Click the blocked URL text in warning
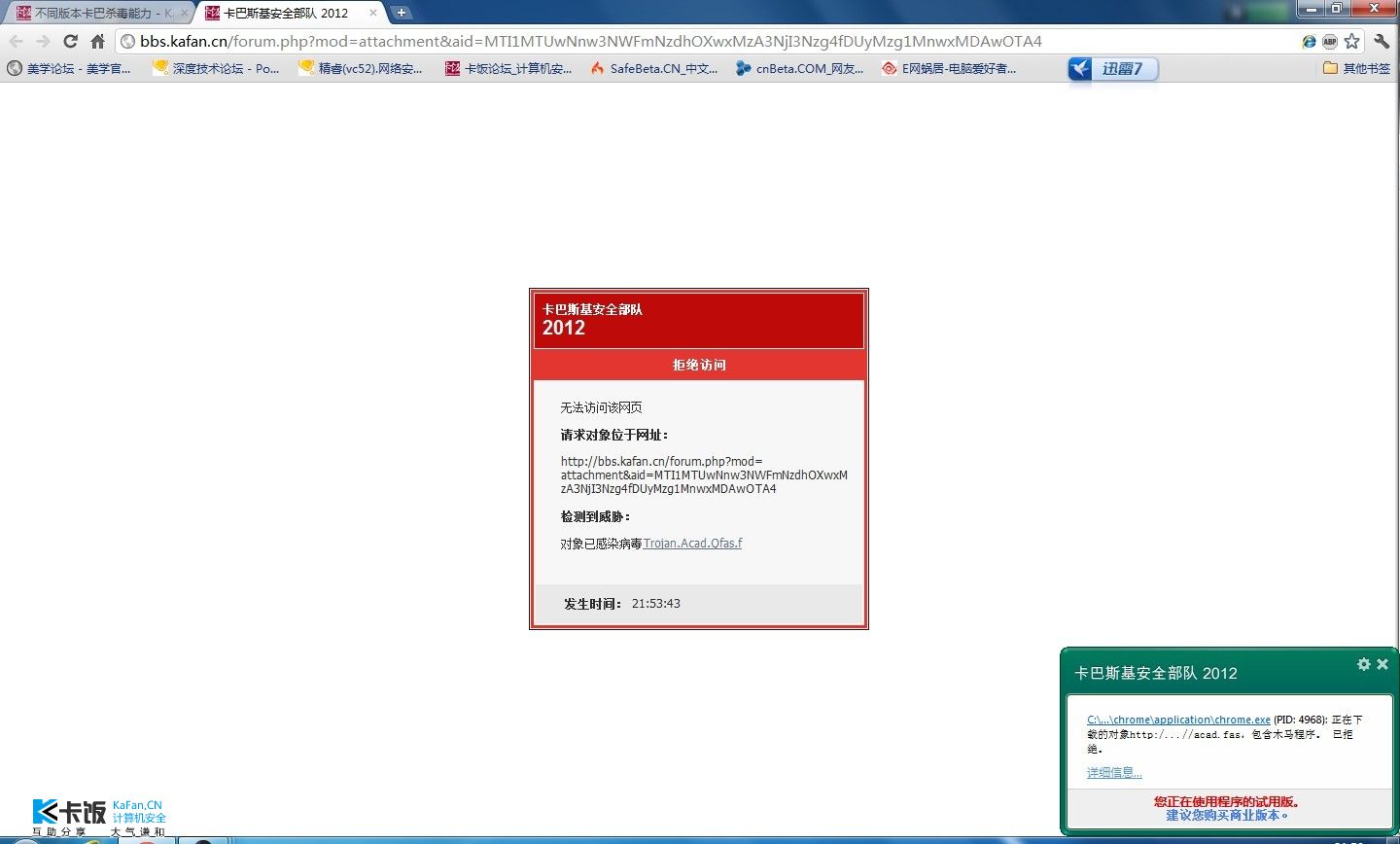Viewport: 1400px width, 844px height. tap(704, 475)
